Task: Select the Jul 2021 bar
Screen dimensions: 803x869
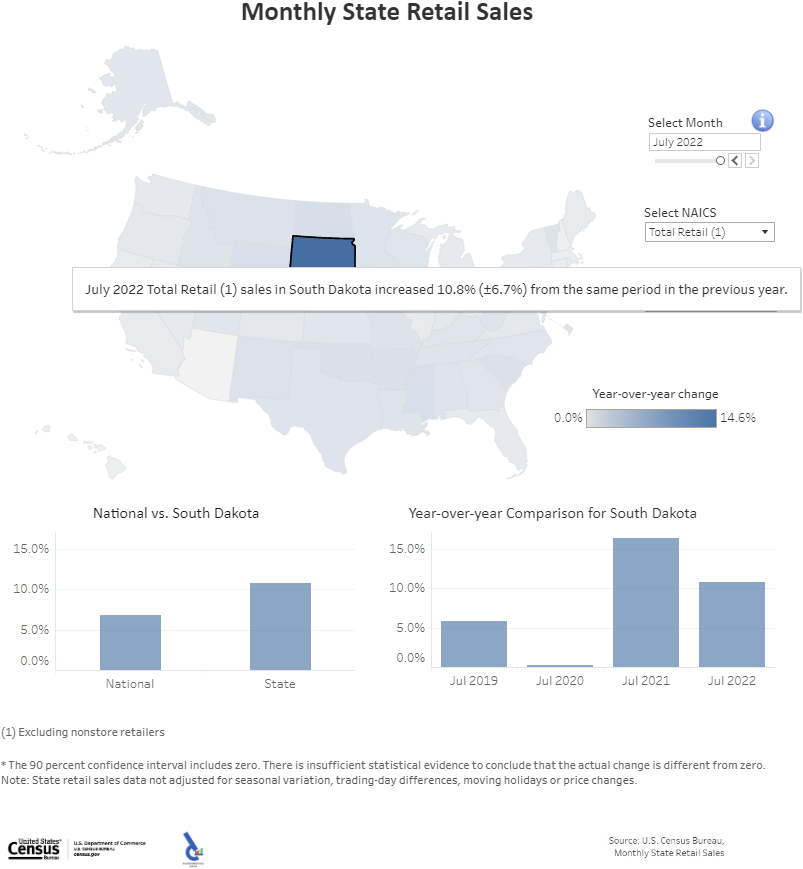Action: click(645, 602)
